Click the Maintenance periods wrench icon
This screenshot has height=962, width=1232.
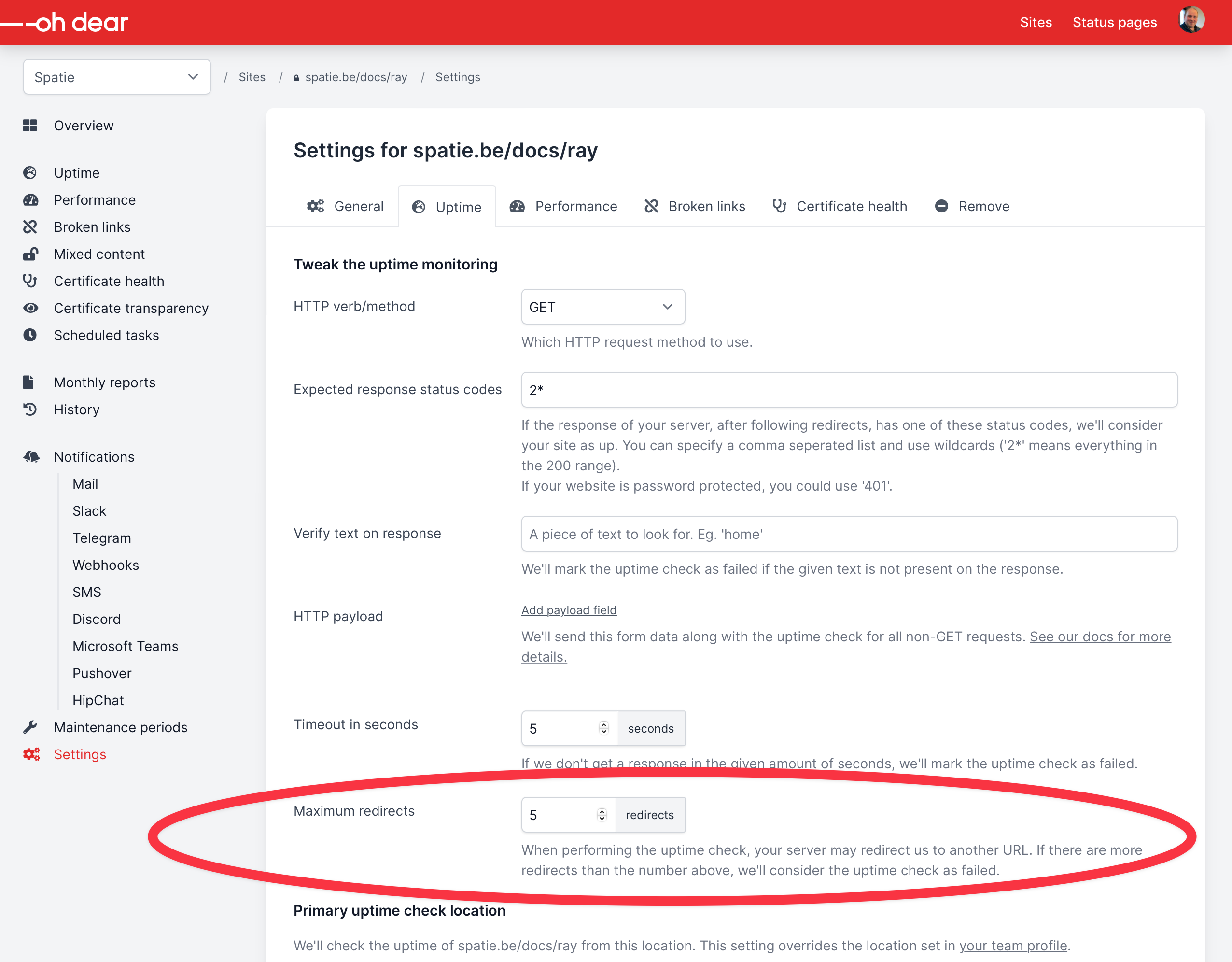(30, 727)
